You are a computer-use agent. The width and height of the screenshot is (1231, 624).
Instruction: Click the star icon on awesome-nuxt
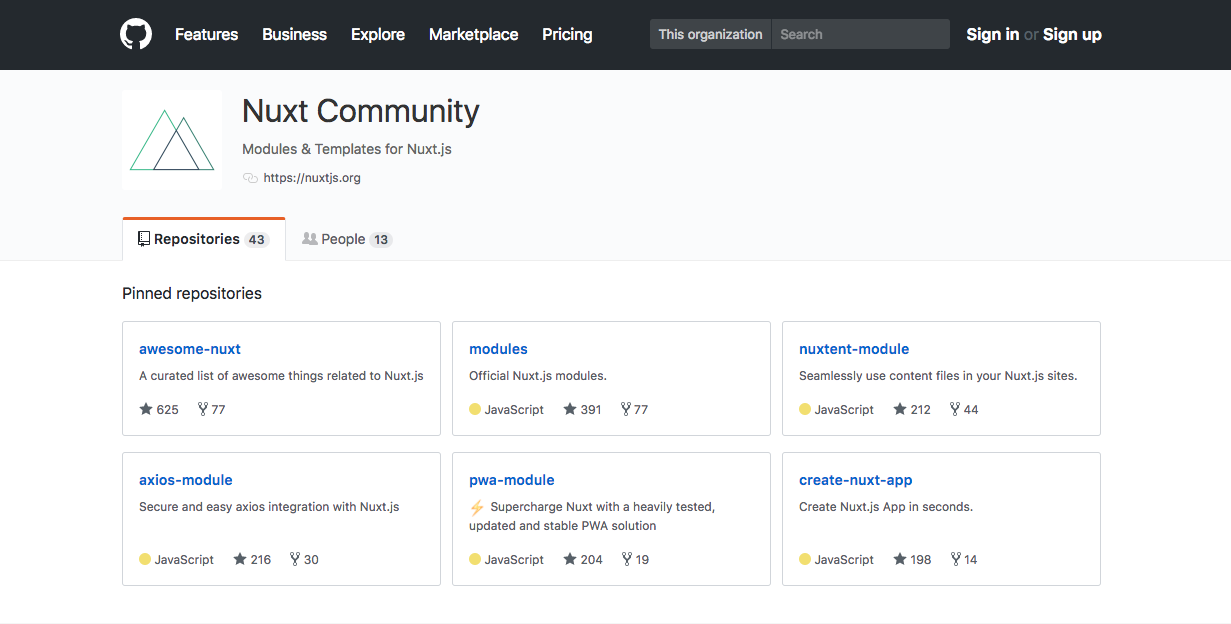[x=146, y=409]
